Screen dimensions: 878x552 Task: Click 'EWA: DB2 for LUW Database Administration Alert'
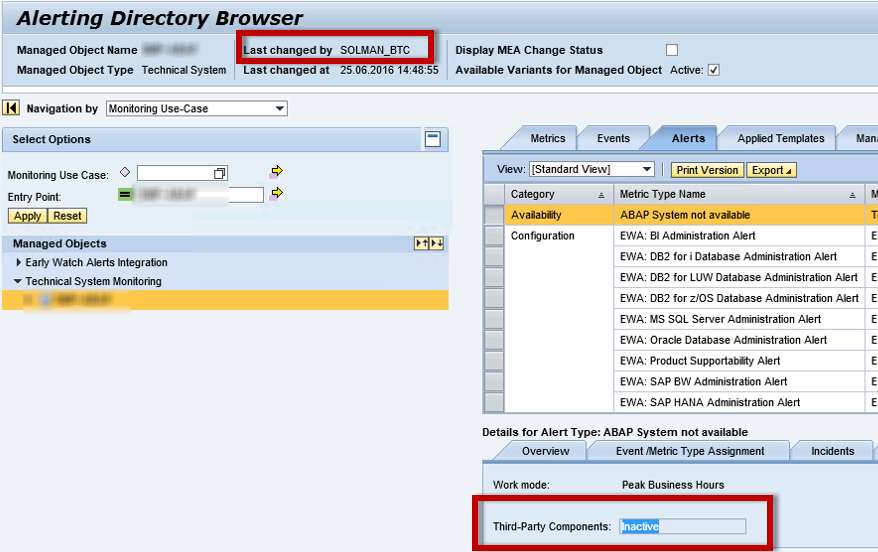click(x=739, y=277)
